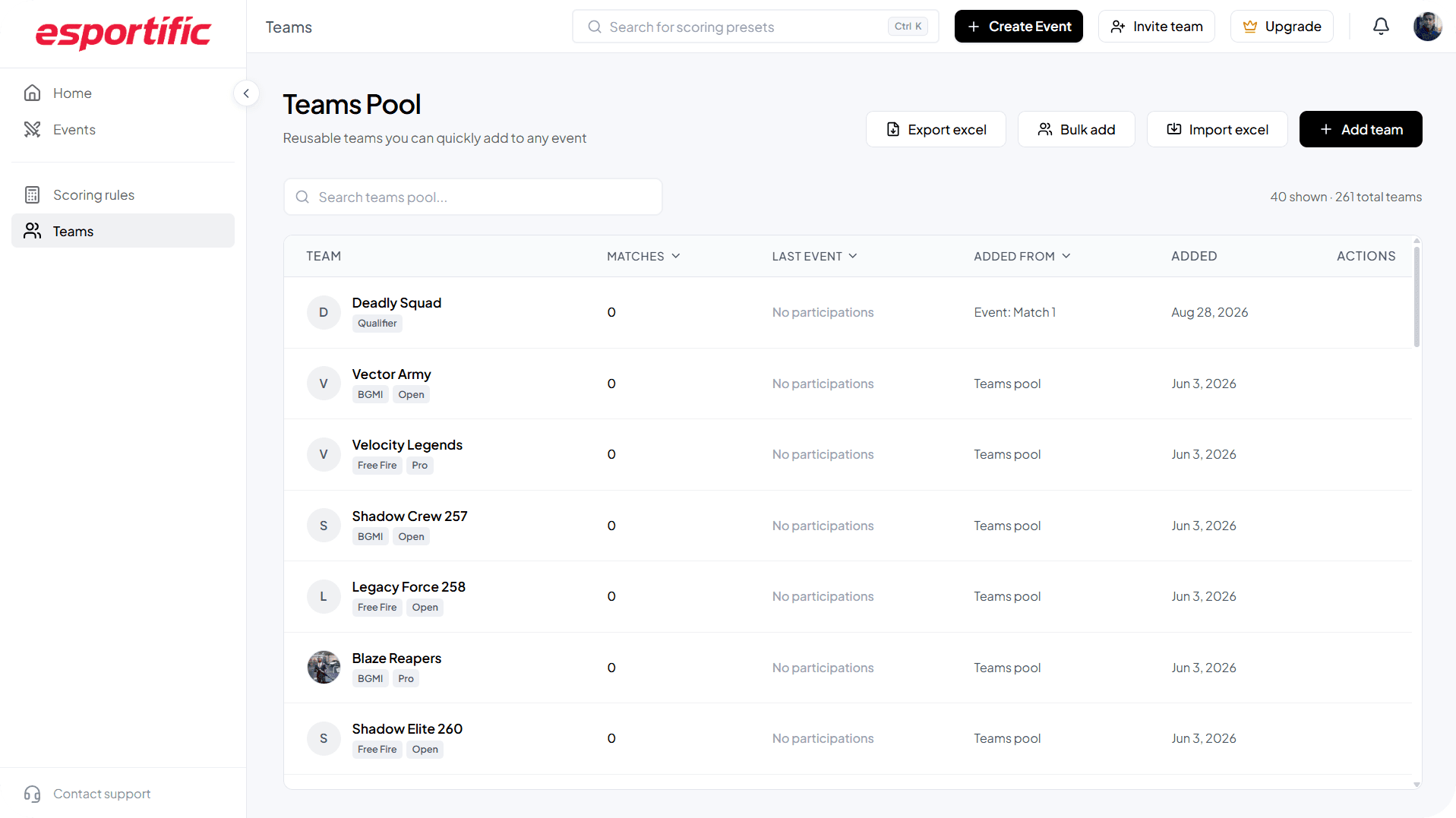Open Legacy Force 258 team name
1456x818 pixels.
tap(409, 587)
